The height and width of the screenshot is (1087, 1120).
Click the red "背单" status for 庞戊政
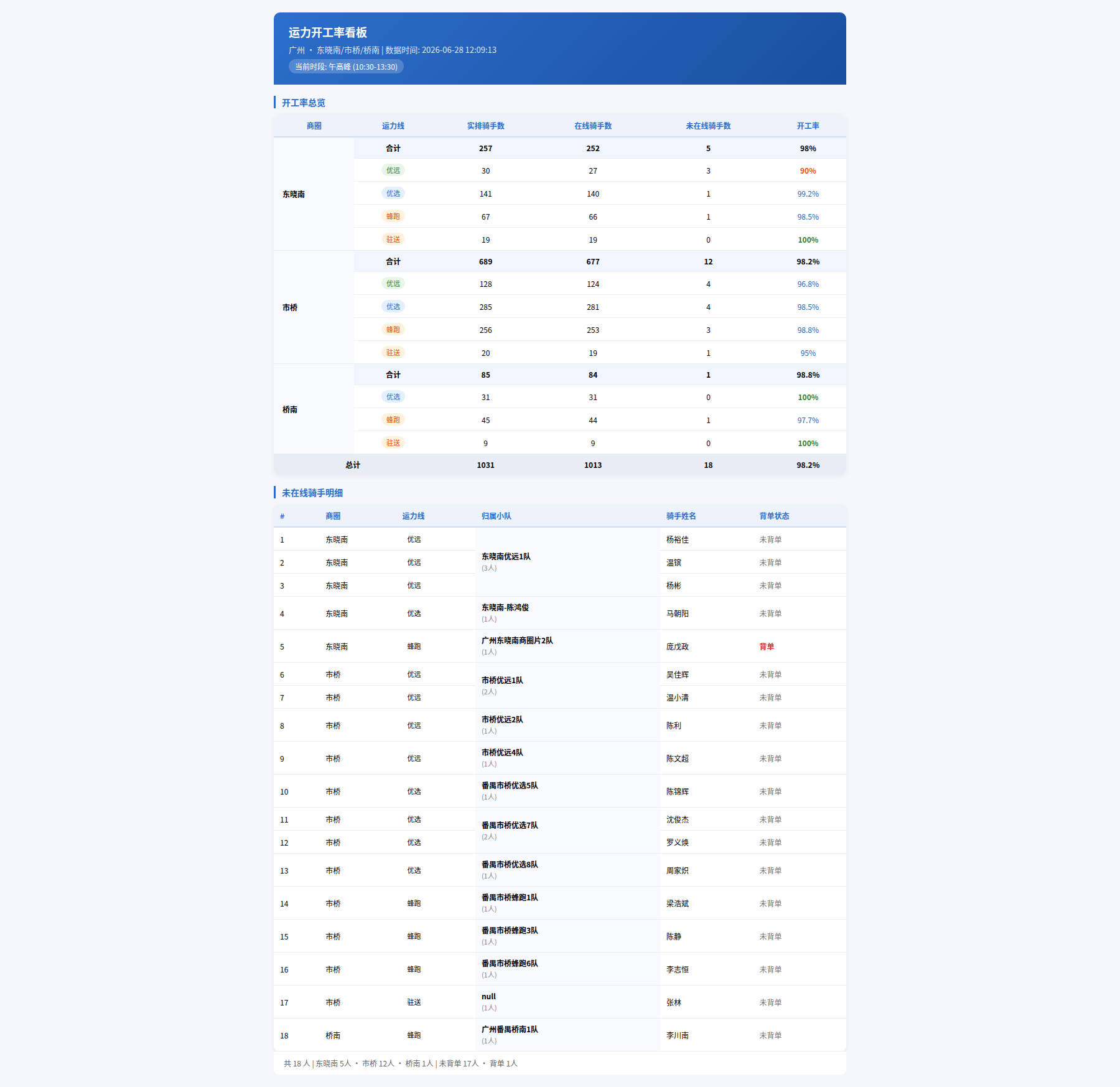point(767,646)
